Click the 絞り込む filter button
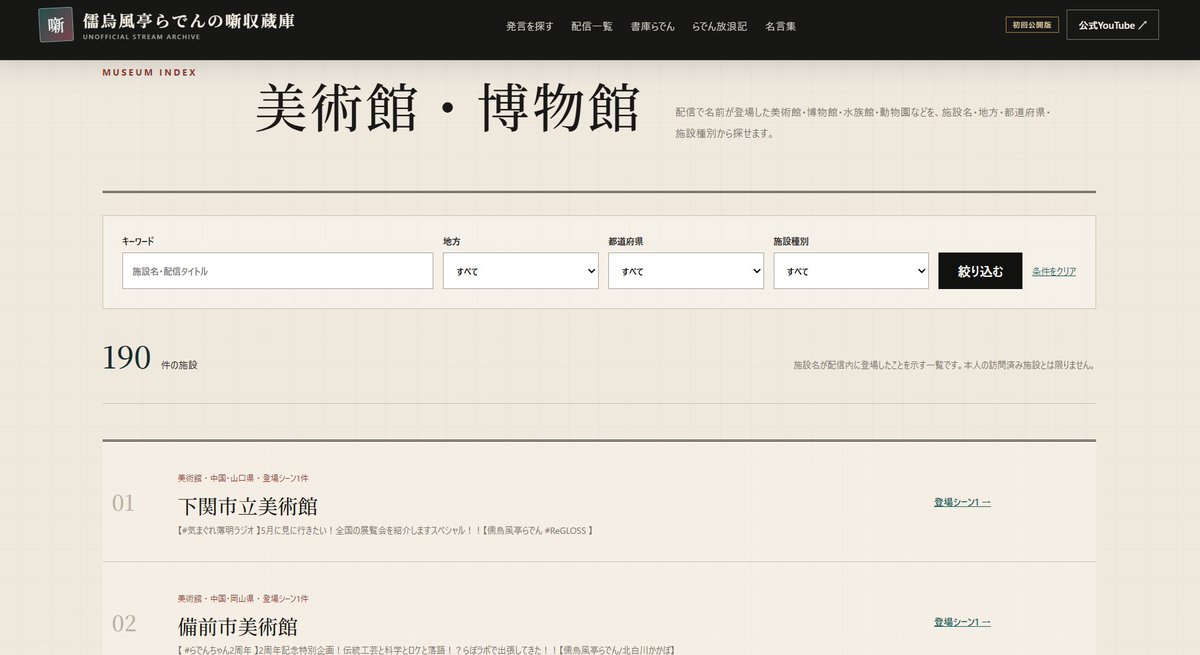The height and width of the screenshot is (655, 1200). 980,271
